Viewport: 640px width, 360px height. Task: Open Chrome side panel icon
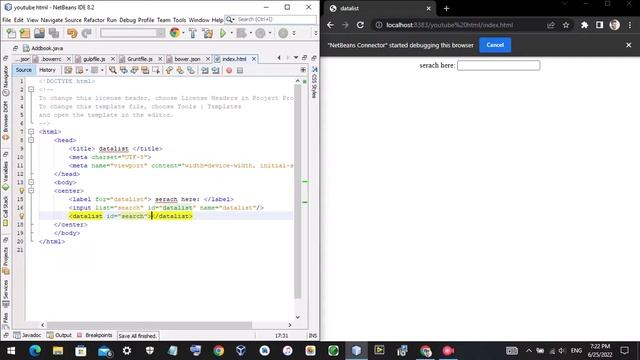click(599, 25)
